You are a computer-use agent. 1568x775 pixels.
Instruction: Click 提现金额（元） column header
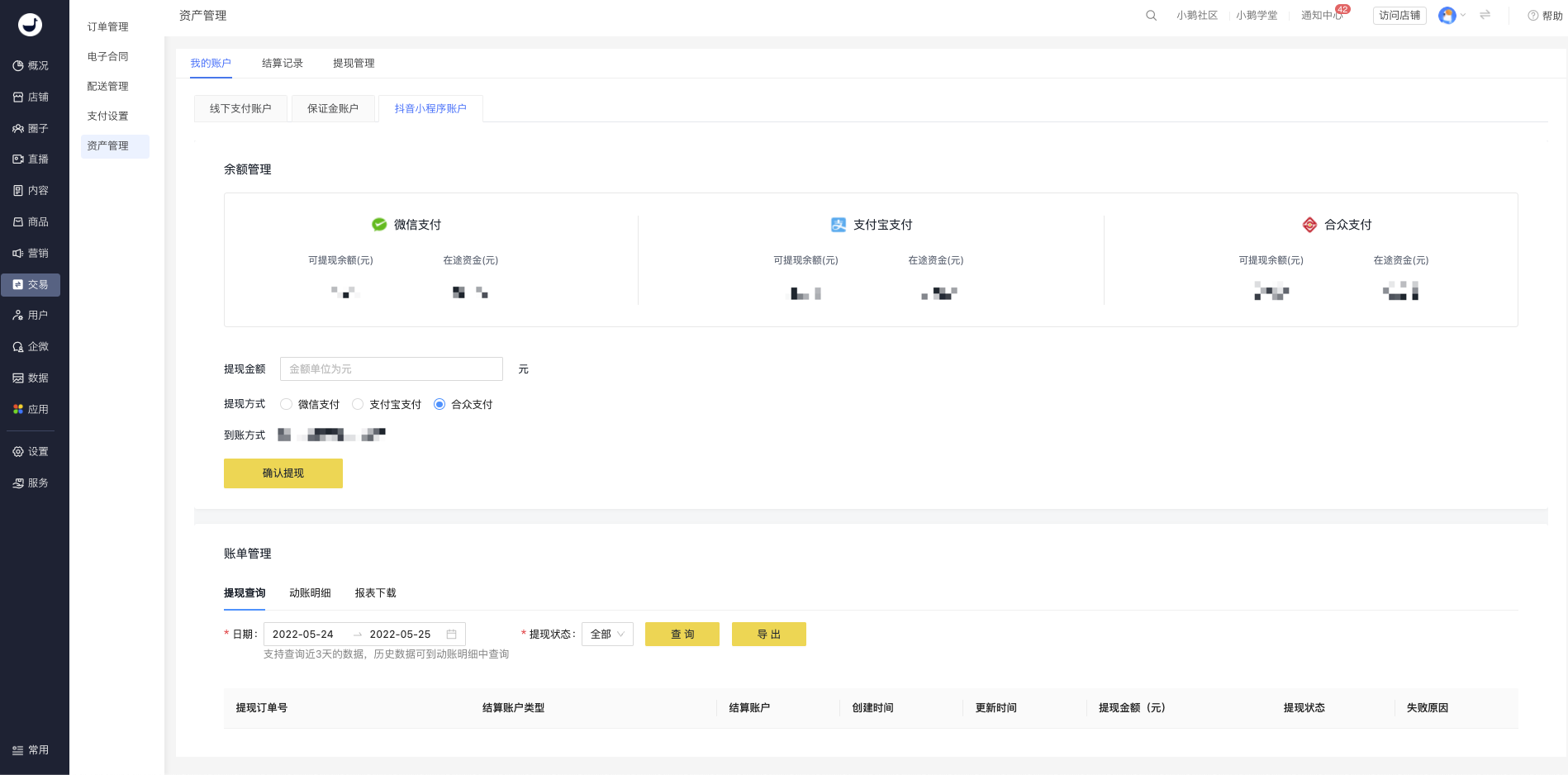(1132, 707)
